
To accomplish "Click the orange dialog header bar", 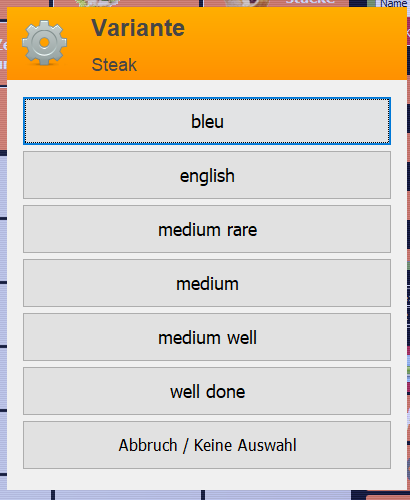I will pos(207,44).
